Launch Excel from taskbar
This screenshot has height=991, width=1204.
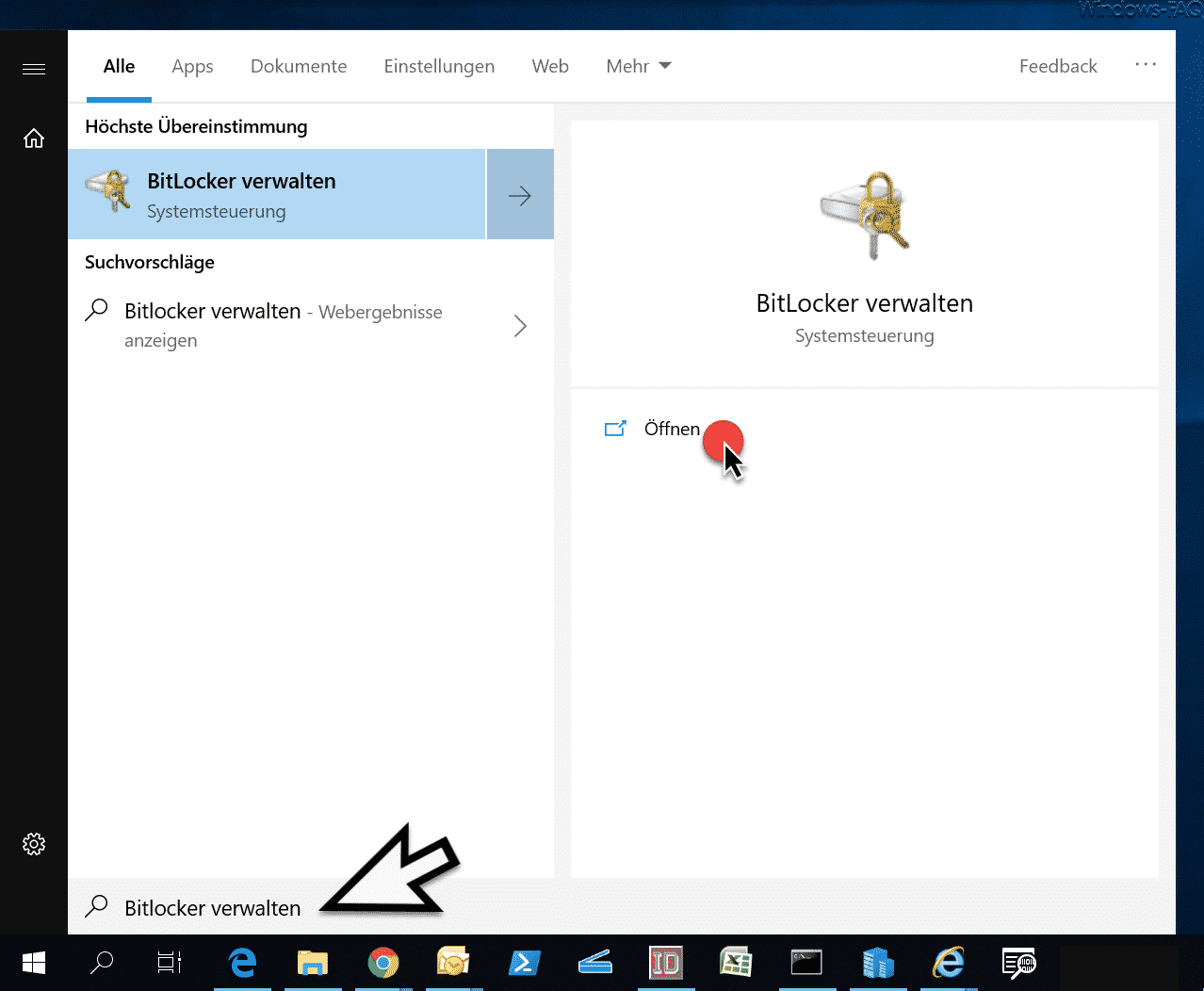pyautogui.click(x=736, y=963)
